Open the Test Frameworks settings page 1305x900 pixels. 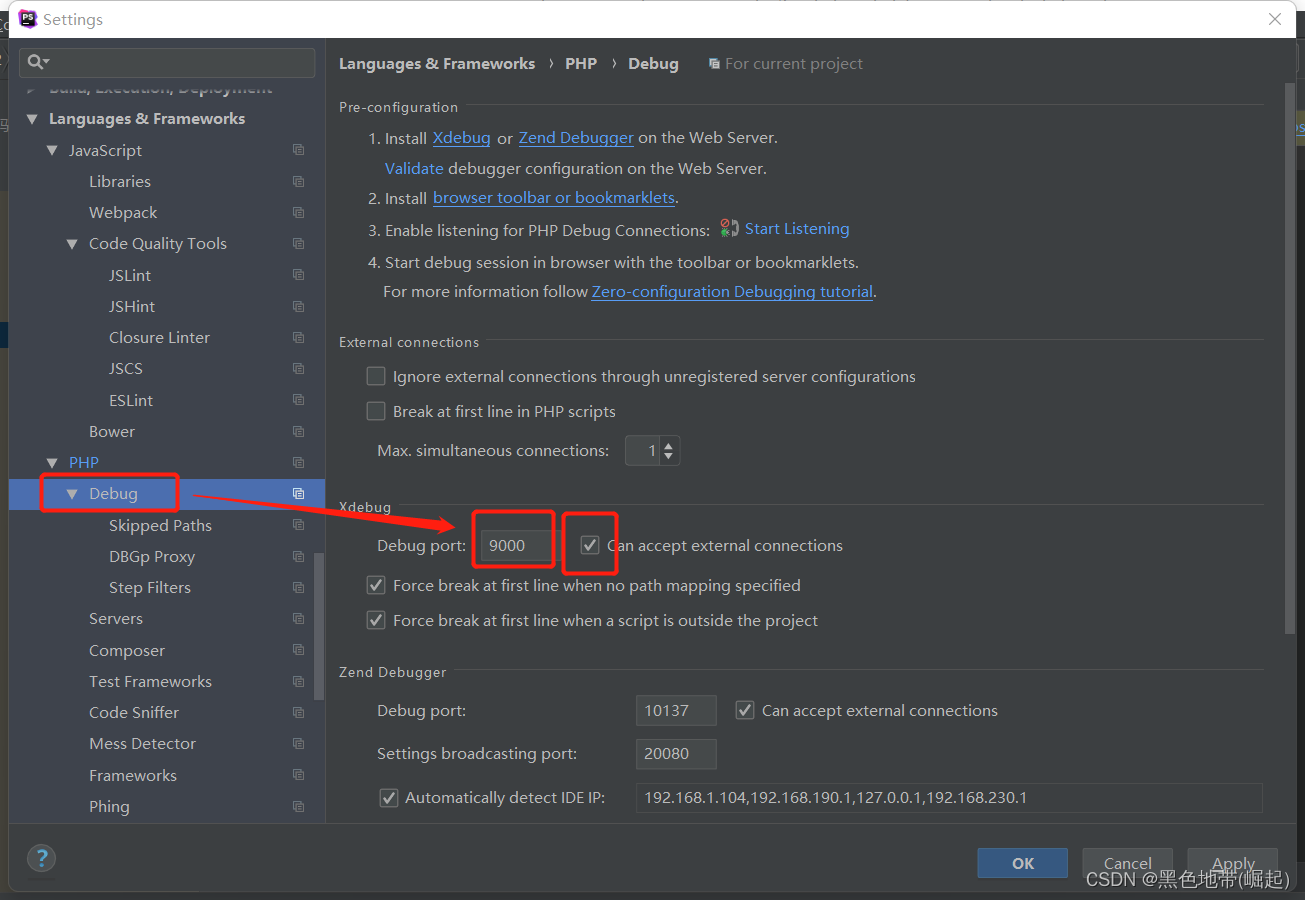coord(150,681)
